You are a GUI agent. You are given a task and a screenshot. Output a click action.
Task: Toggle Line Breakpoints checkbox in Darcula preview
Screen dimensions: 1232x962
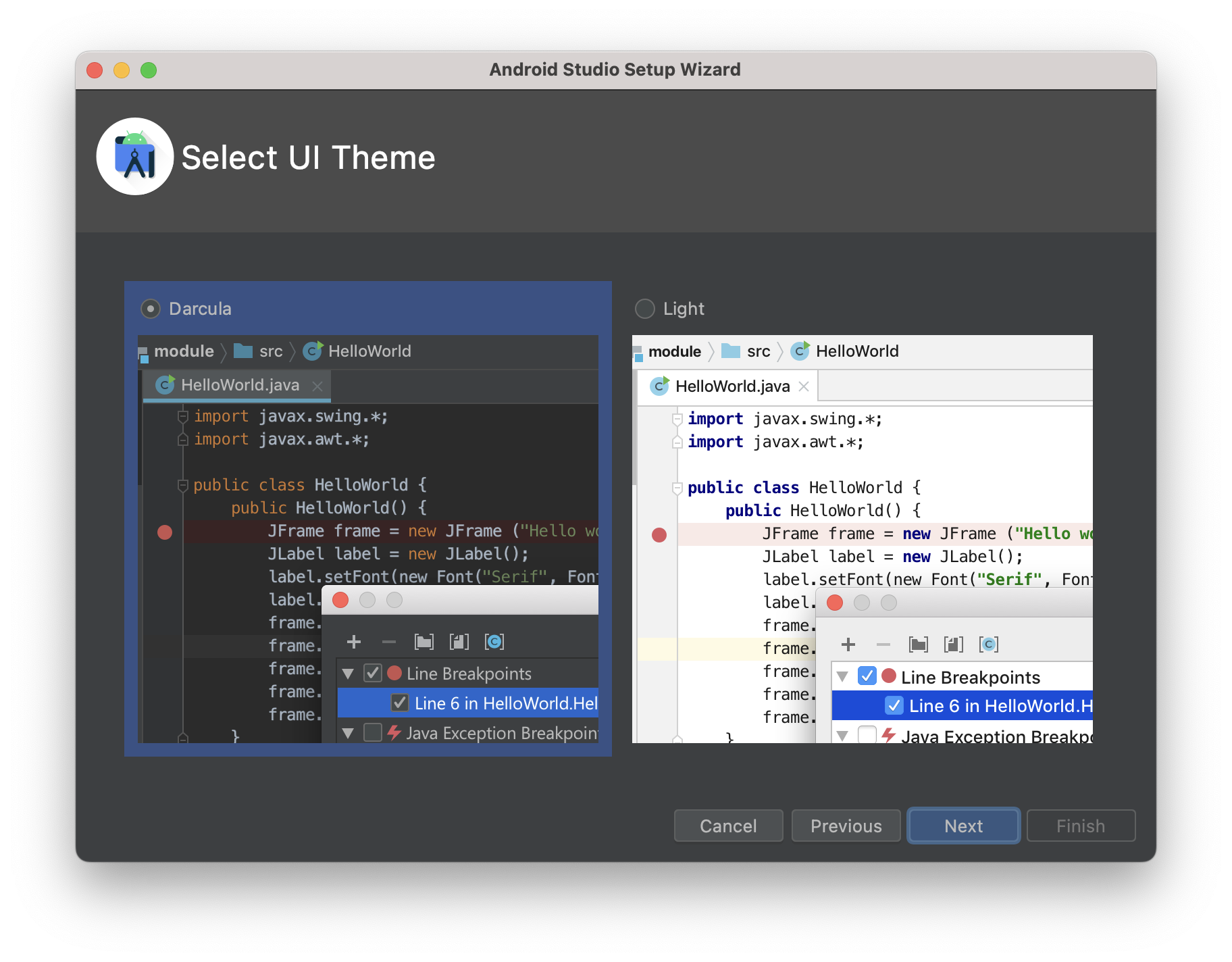[373, 673]
